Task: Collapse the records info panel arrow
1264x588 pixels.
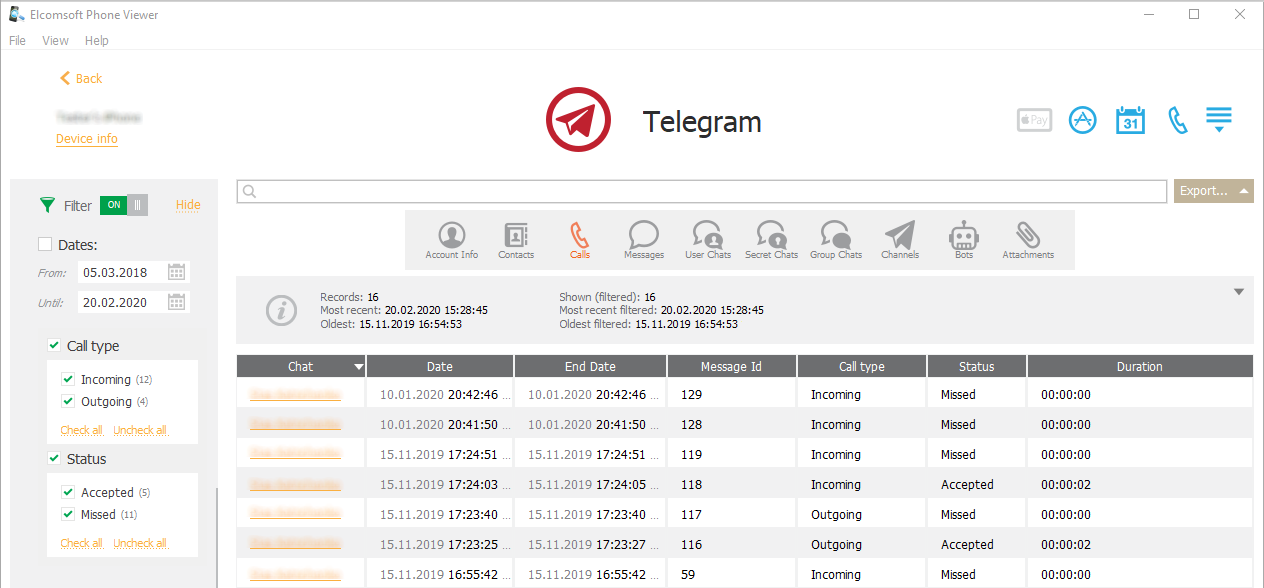Action: tap(1239, 292)
